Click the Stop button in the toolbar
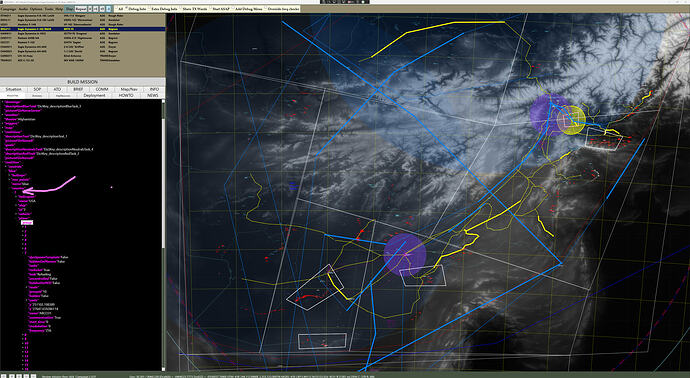The image size is (690, 378). click(69, 9)
